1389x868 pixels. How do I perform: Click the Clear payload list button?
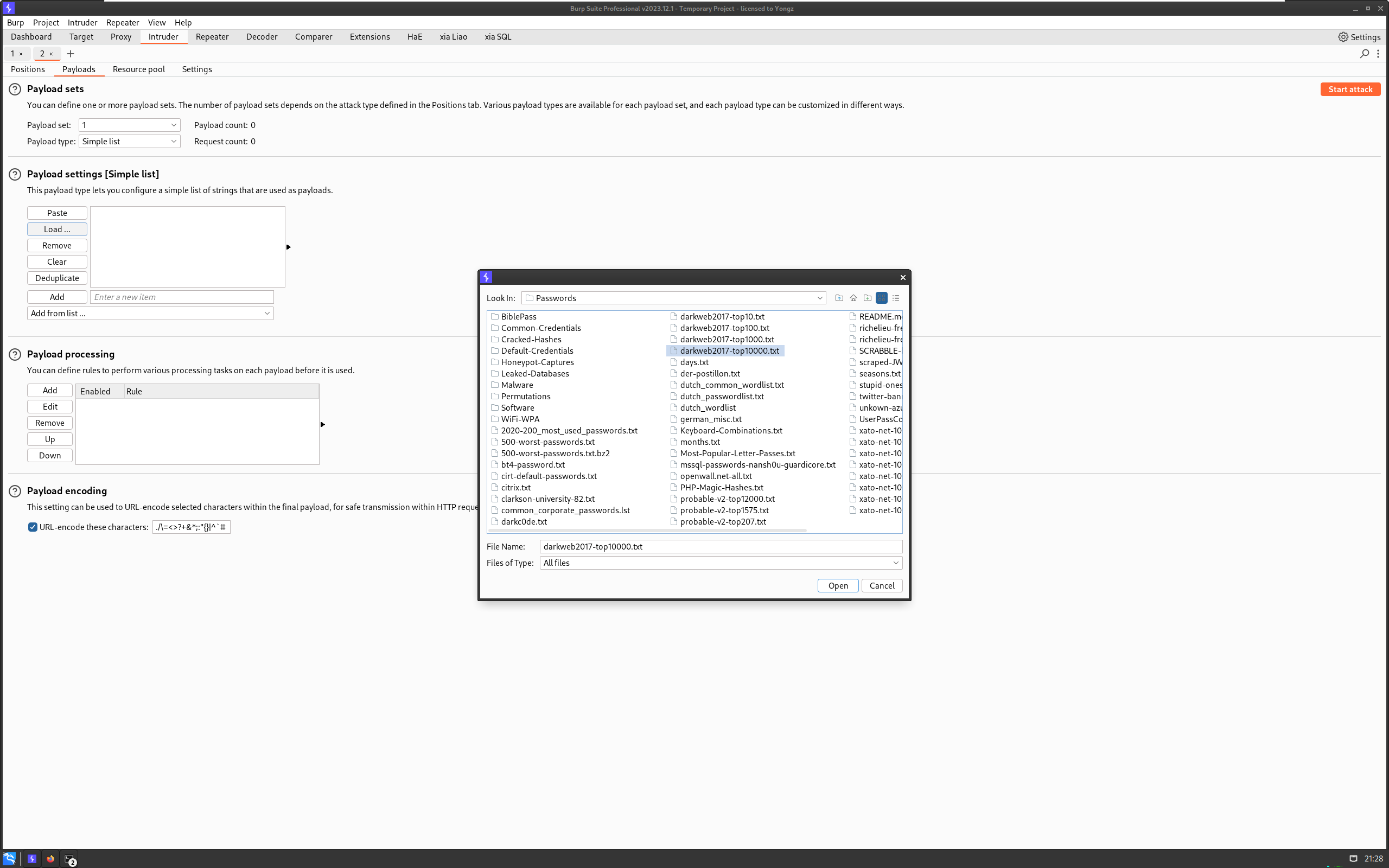click(x=57, y=262)
